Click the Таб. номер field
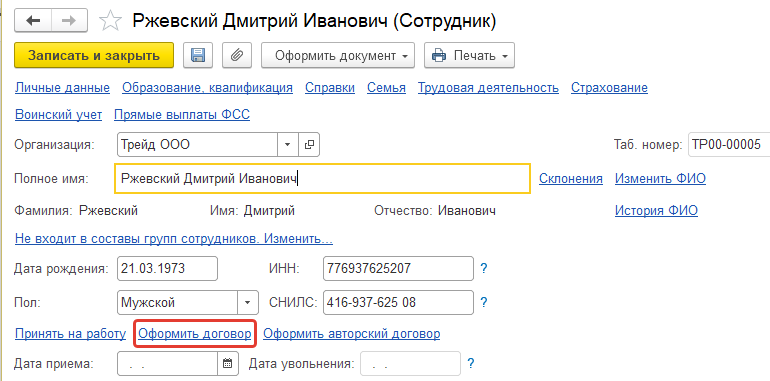The height and width of the screenshot is (381, 770). 729,145
